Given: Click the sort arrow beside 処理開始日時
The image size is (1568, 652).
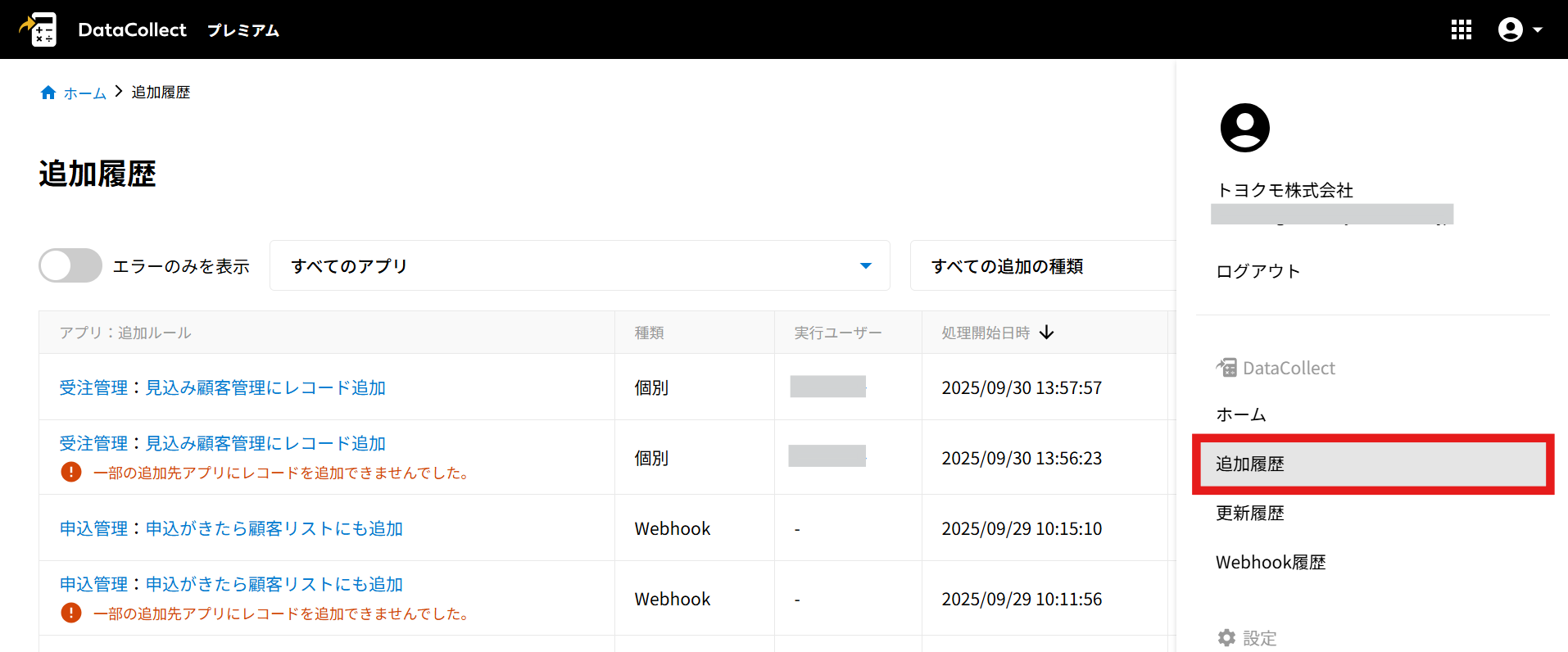Looking at the screenshot, I should [1046, 333].
